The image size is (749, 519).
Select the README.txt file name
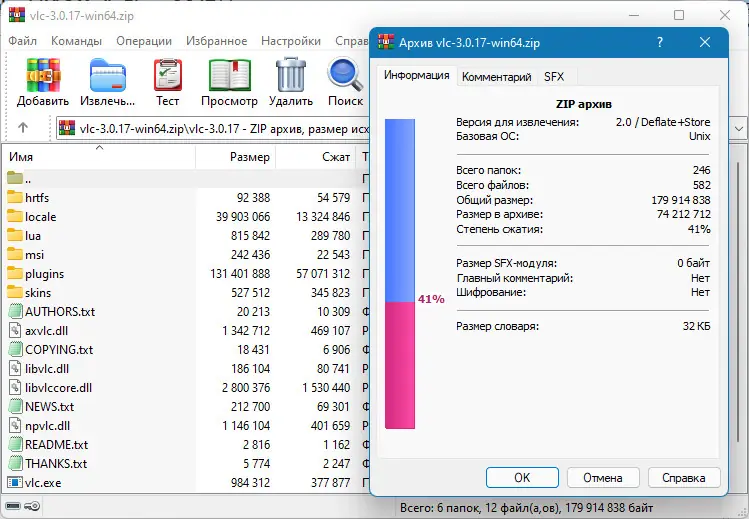(x=56, y=445)
